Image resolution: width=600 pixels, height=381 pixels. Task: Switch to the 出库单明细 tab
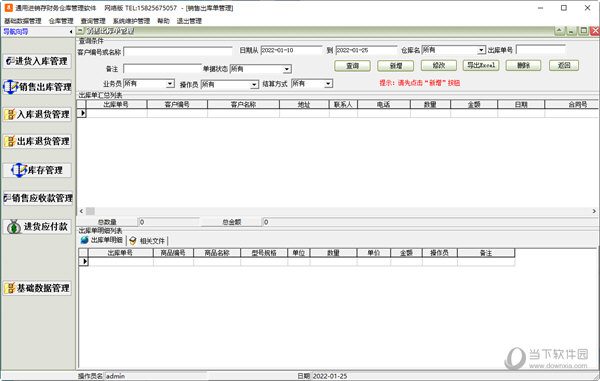coord(102,240)
